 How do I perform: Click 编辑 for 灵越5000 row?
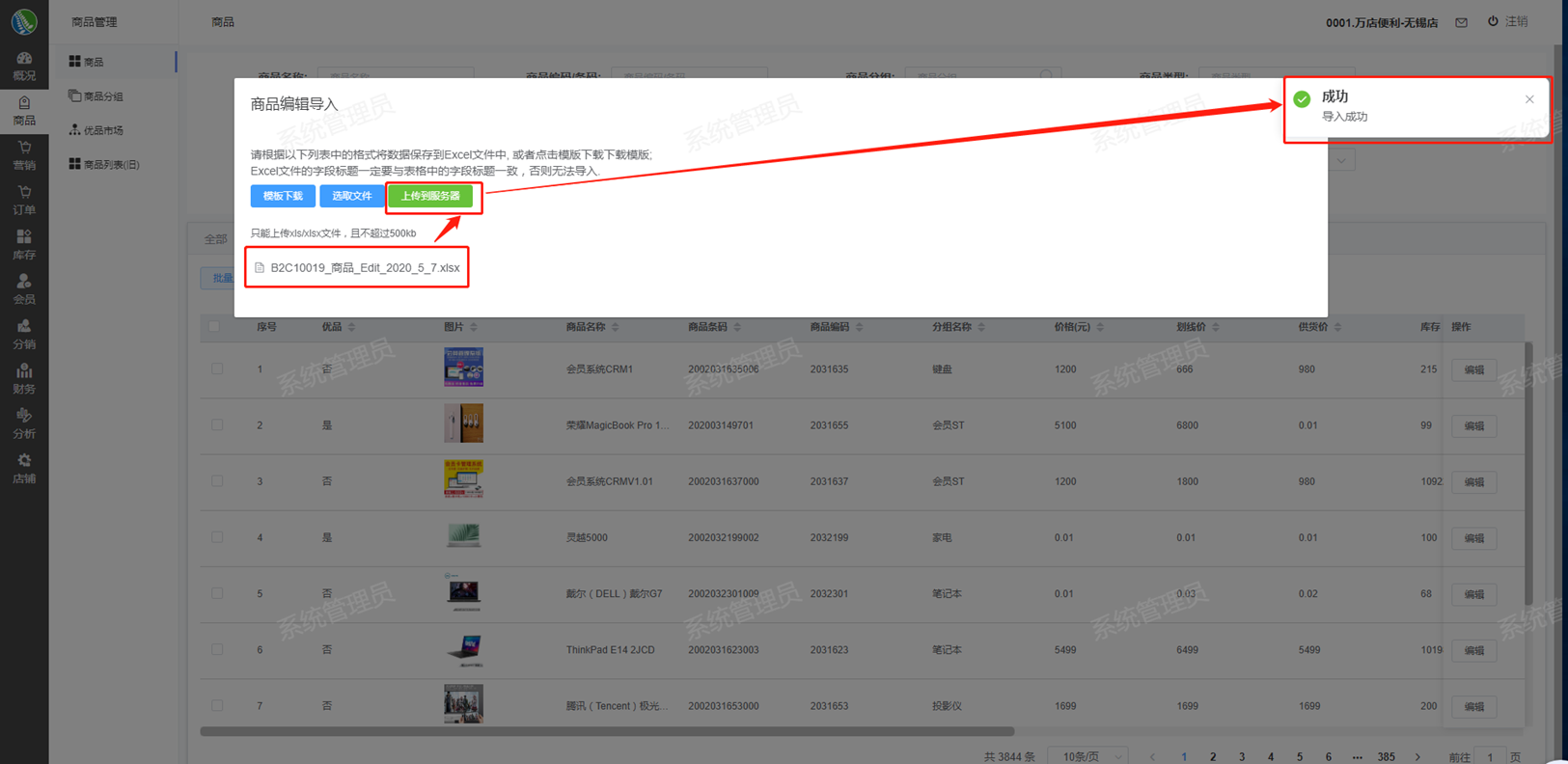(1473, 538)
